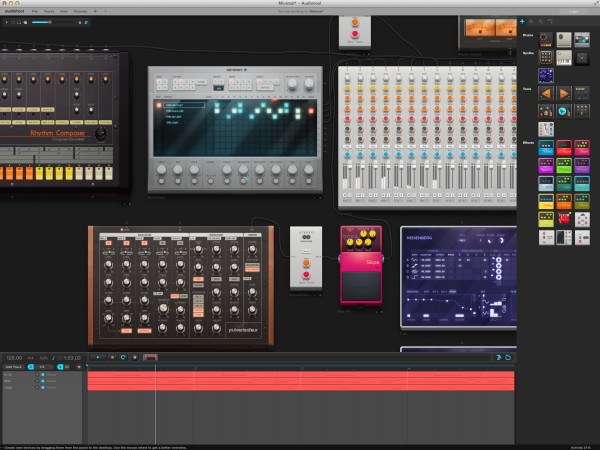Image resolution: width=600 pixels, height=450 pixels.
Task: Click the small play icon in top toolbar
Action: [7, 22]
